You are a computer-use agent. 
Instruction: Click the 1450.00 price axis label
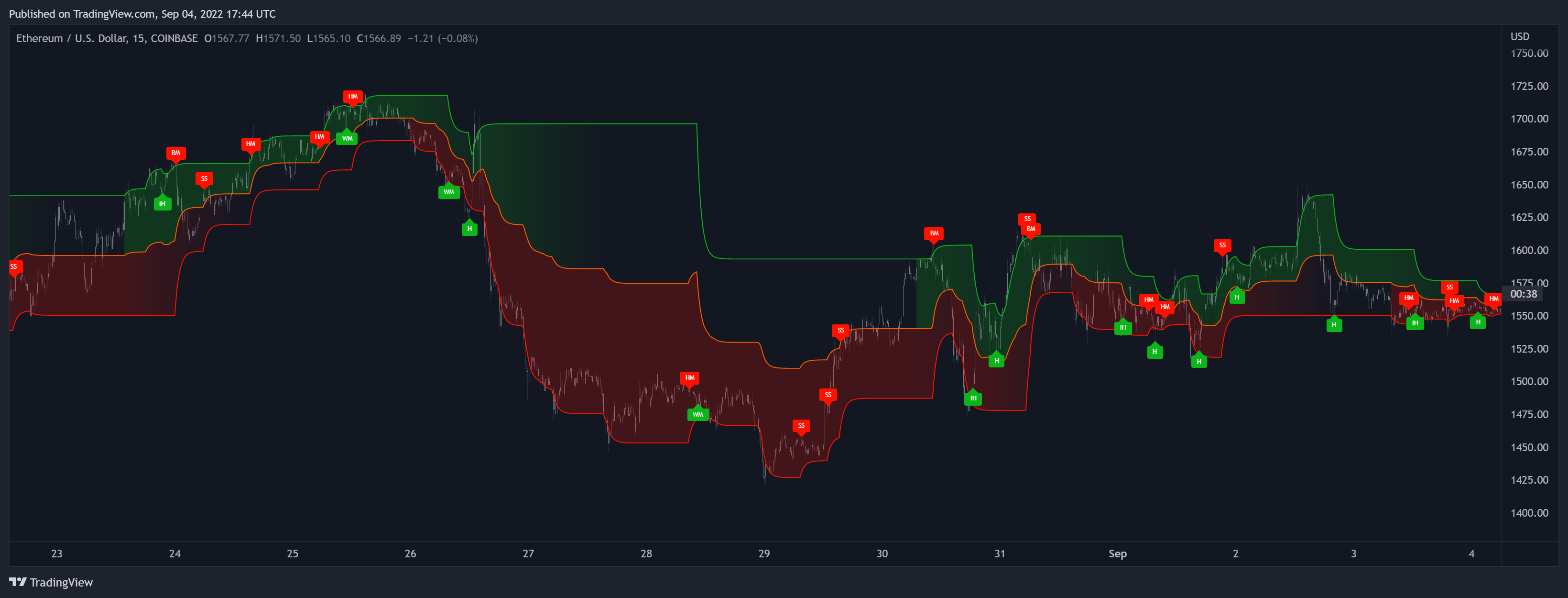[1529, 448]
